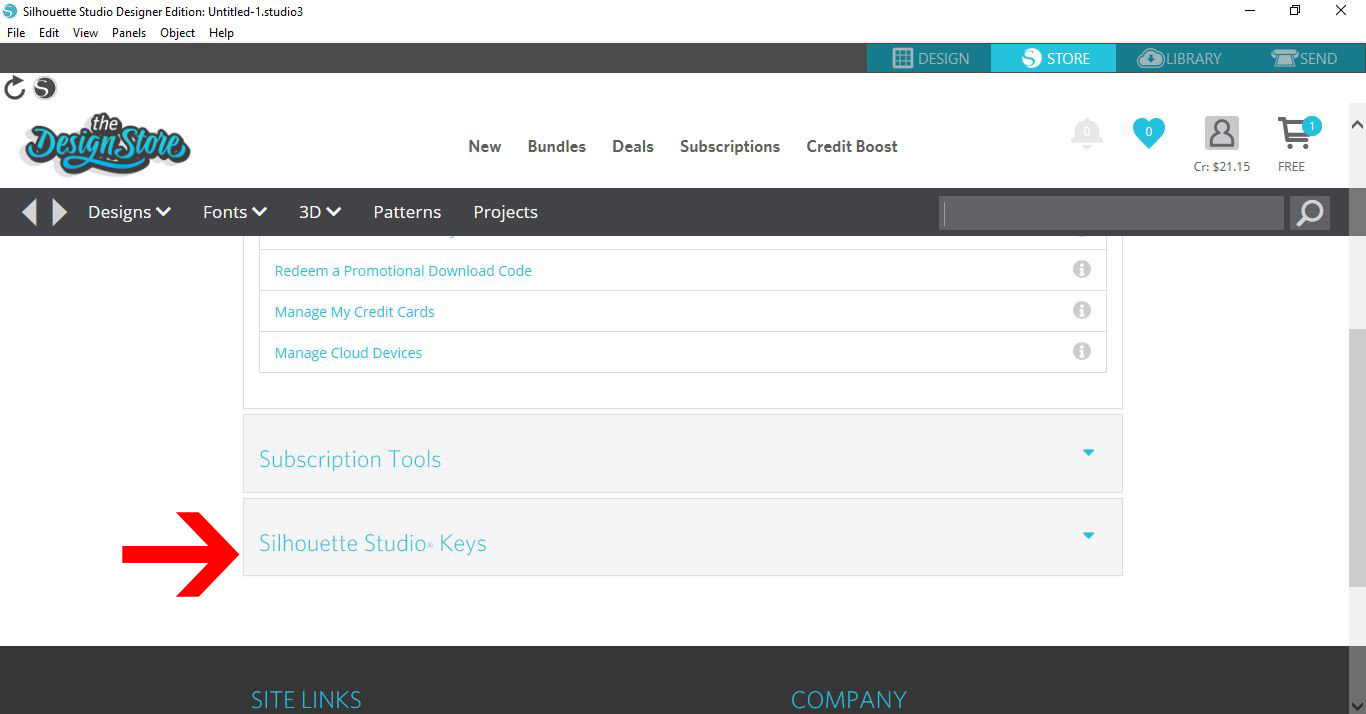Click the search magnifier button
Image resolution: width=1366 pixels, height=714 pixels.
click(x=1309, y=212)
